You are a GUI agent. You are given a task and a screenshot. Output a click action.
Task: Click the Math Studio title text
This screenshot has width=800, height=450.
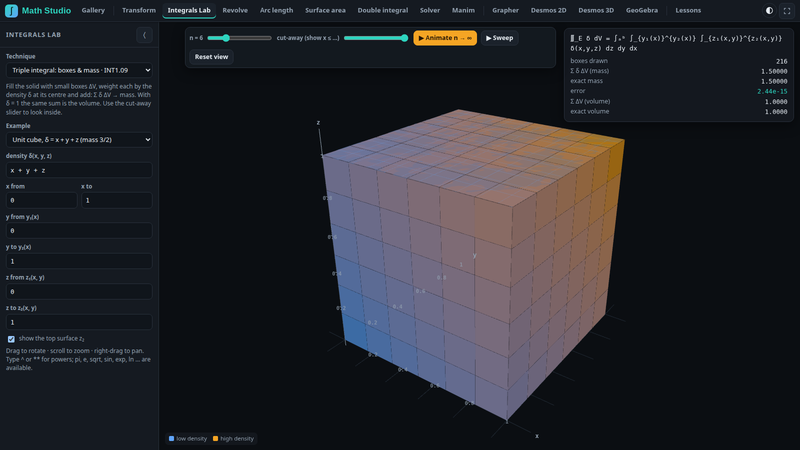point(46,10)
